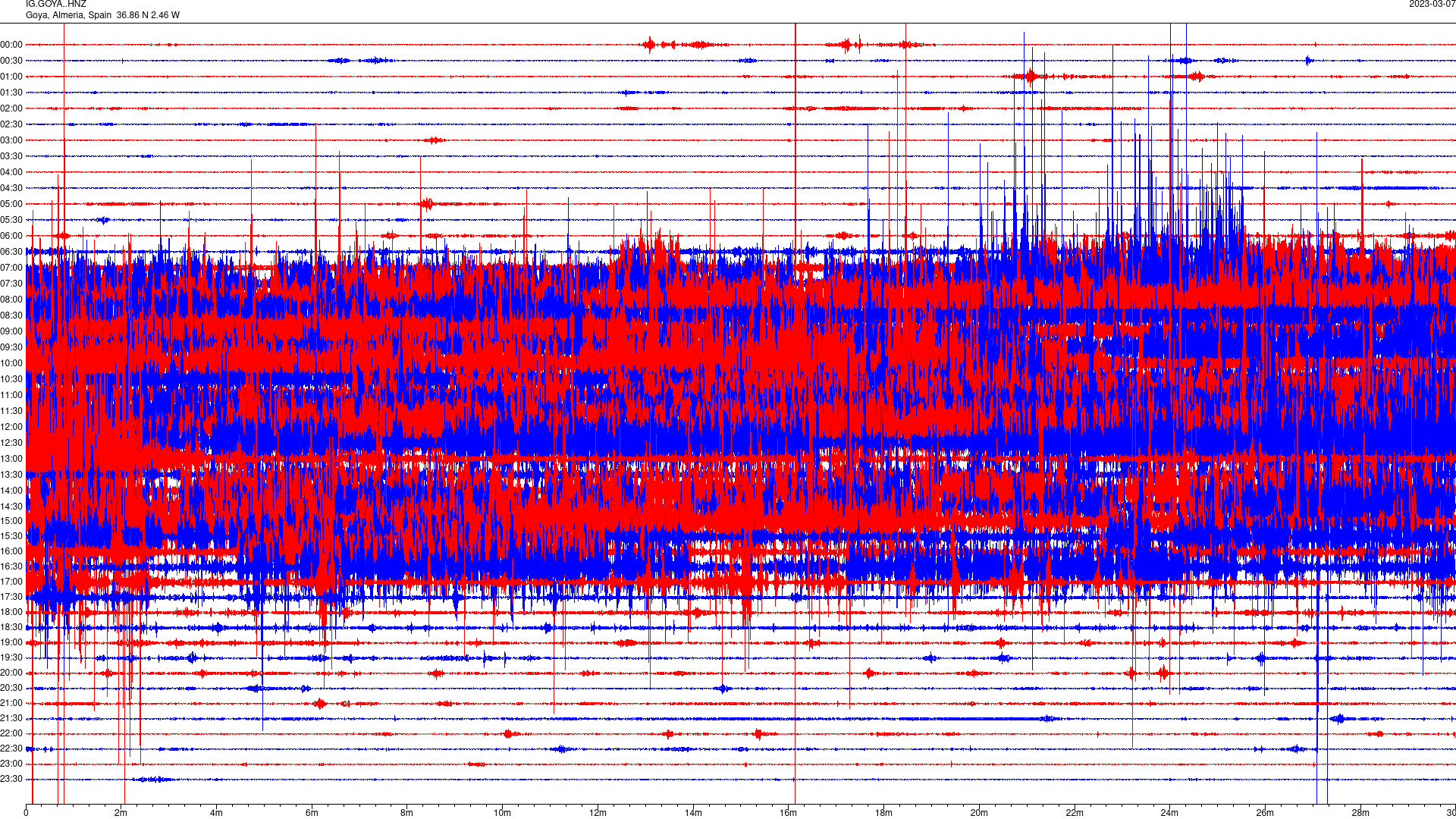
Task: Select the 19:30 time row label
Action: click(11, 657)
